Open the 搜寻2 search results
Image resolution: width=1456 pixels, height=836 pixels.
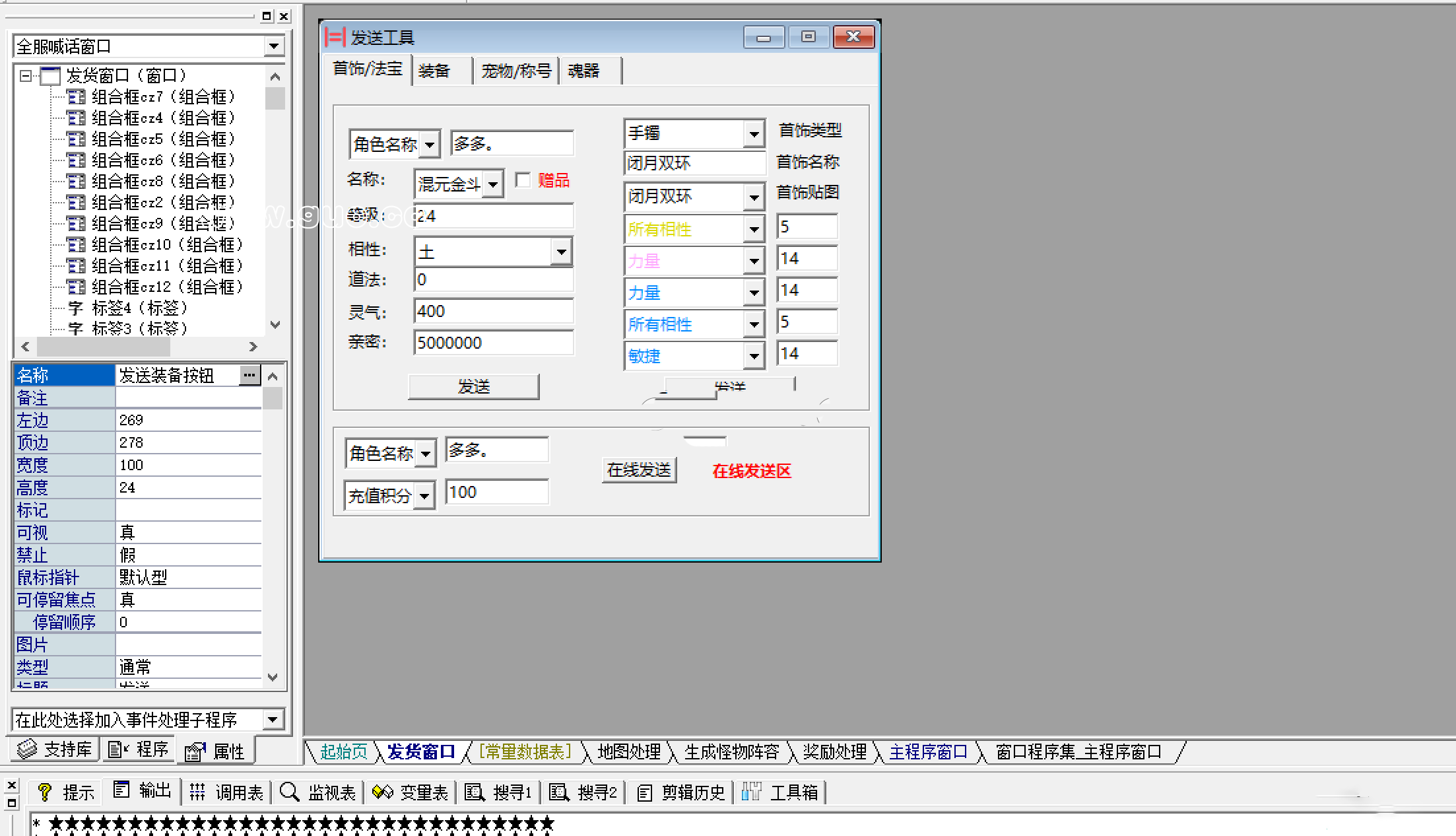coord(583,792)
